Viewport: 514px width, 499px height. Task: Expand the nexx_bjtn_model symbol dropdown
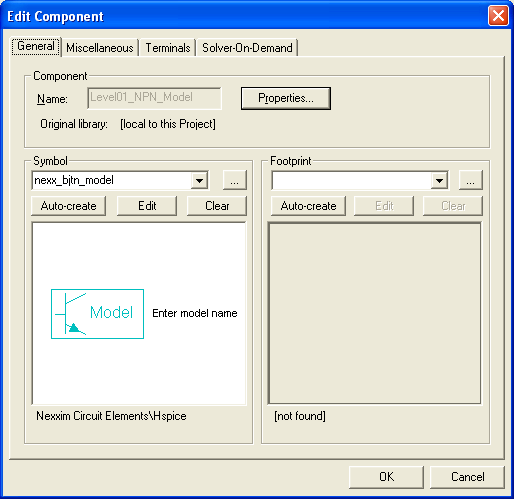200,181
